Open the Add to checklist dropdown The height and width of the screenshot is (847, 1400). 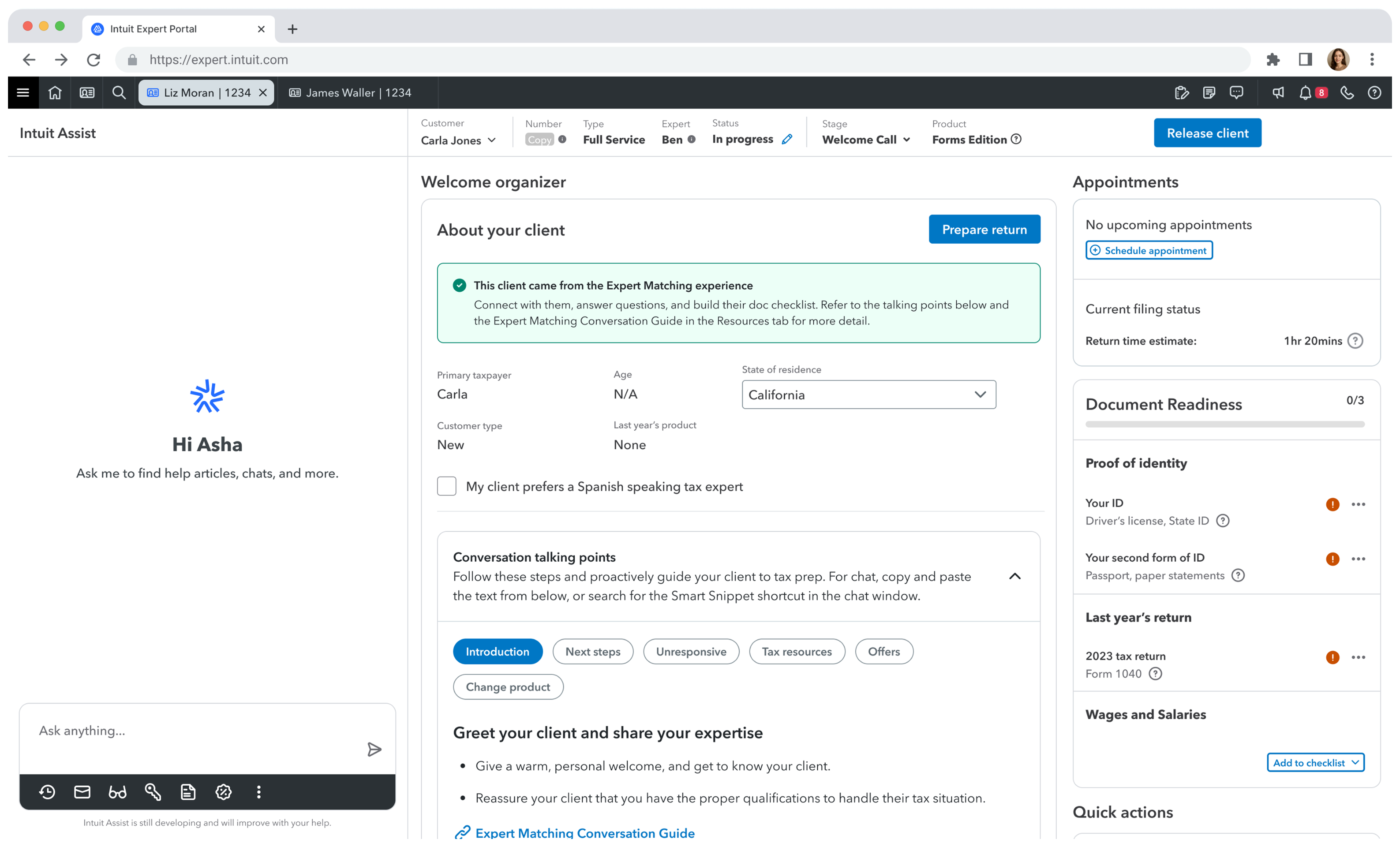[1316, 763]
